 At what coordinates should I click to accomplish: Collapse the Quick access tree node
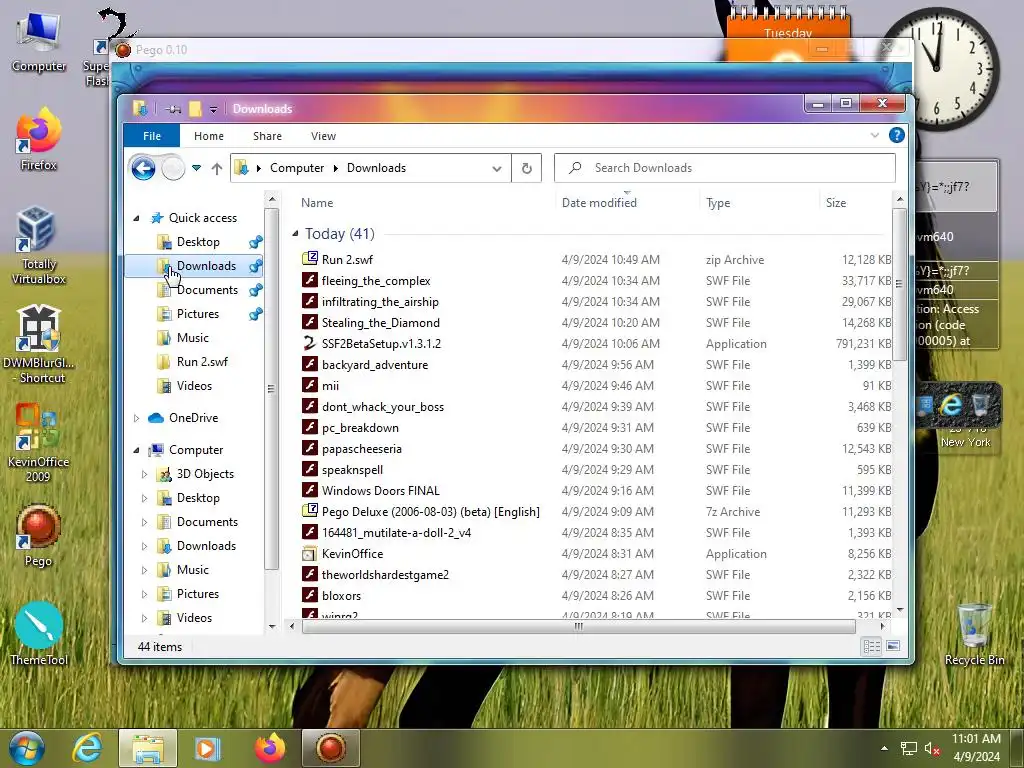[136, 218]
